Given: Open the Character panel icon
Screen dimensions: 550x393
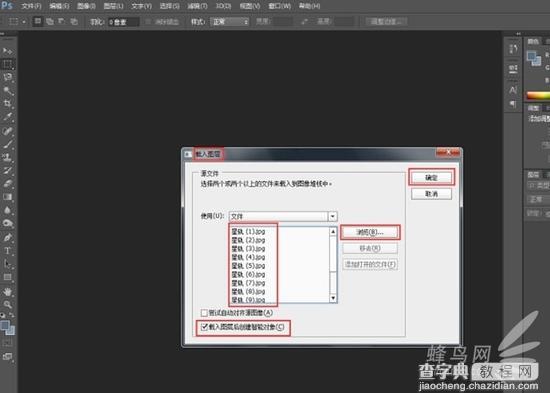Looking at the screenshot, I should (513, 90).
